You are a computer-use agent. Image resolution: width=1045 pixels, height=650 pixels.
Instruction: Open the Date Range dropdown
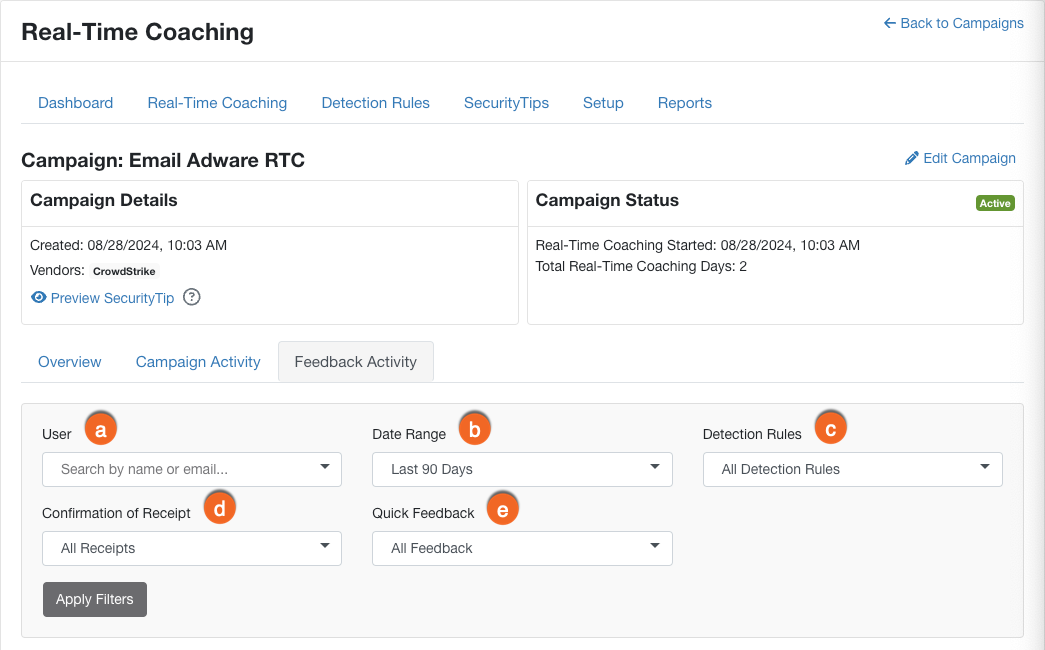tap(522, 468)
